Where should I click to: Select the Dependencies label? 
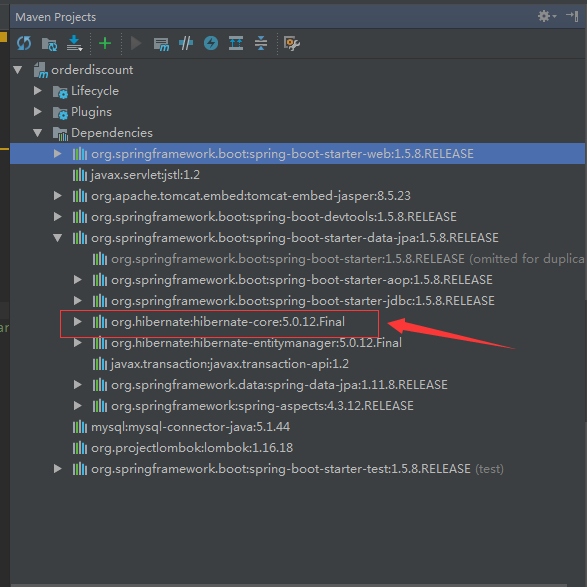coord(112,133)
